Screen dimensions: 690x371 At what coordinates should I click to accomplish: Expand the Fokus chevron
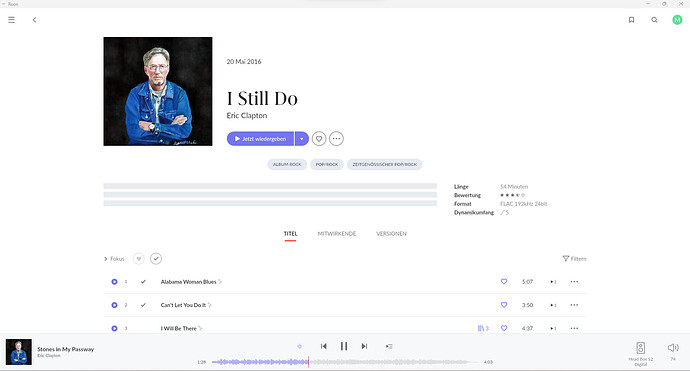tap(106, 259)
